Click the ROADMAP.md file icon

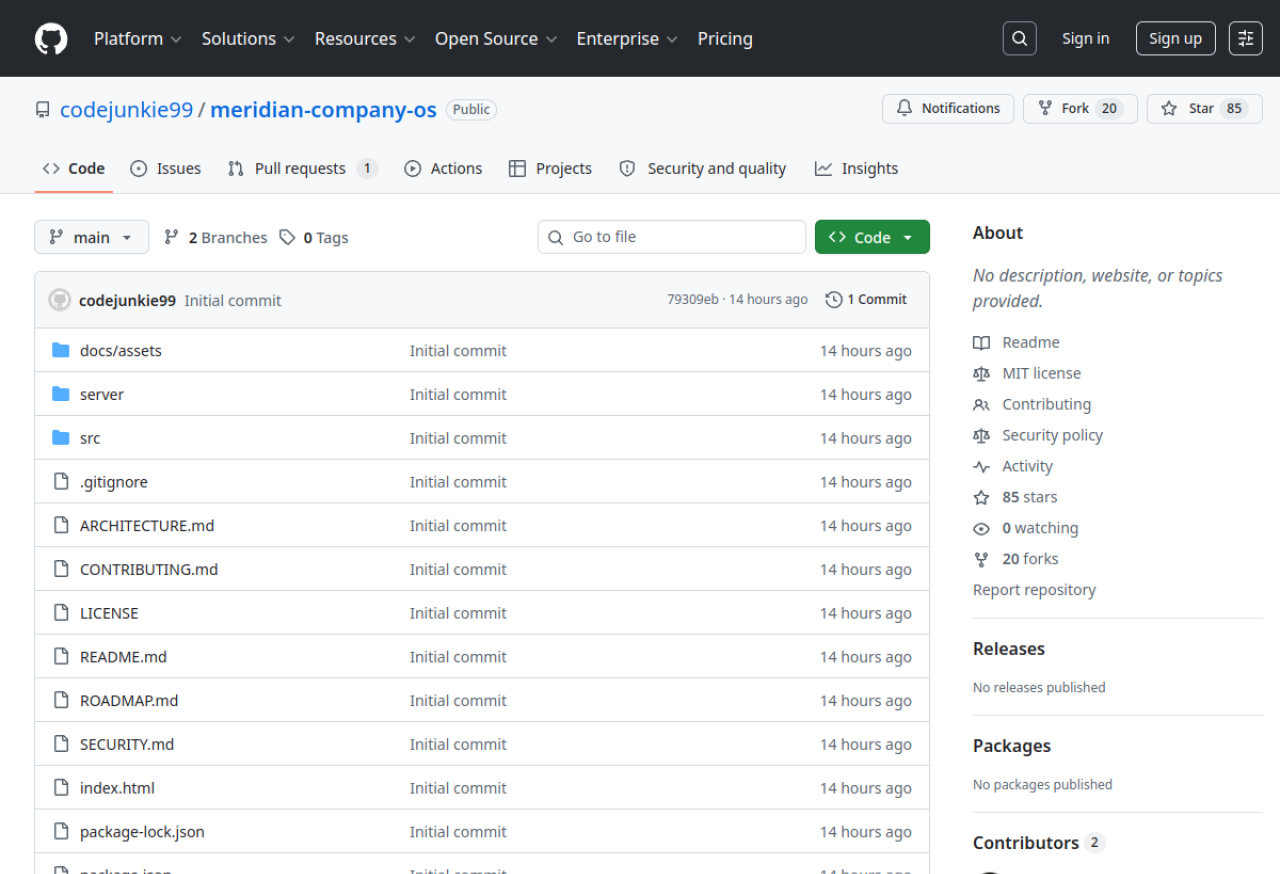61,700
